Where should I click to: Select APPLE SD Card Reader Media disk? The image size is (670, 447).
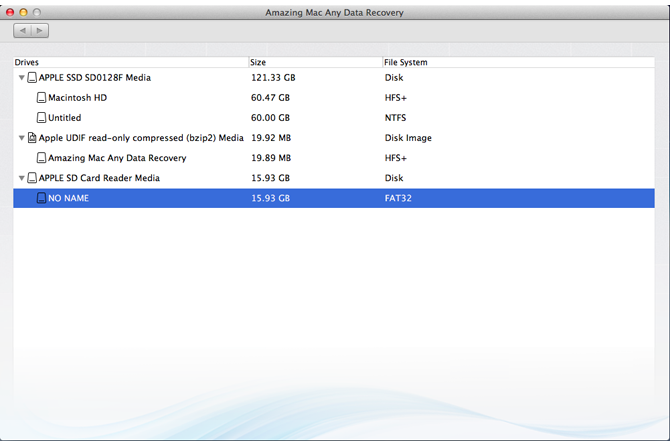(334, 178)
